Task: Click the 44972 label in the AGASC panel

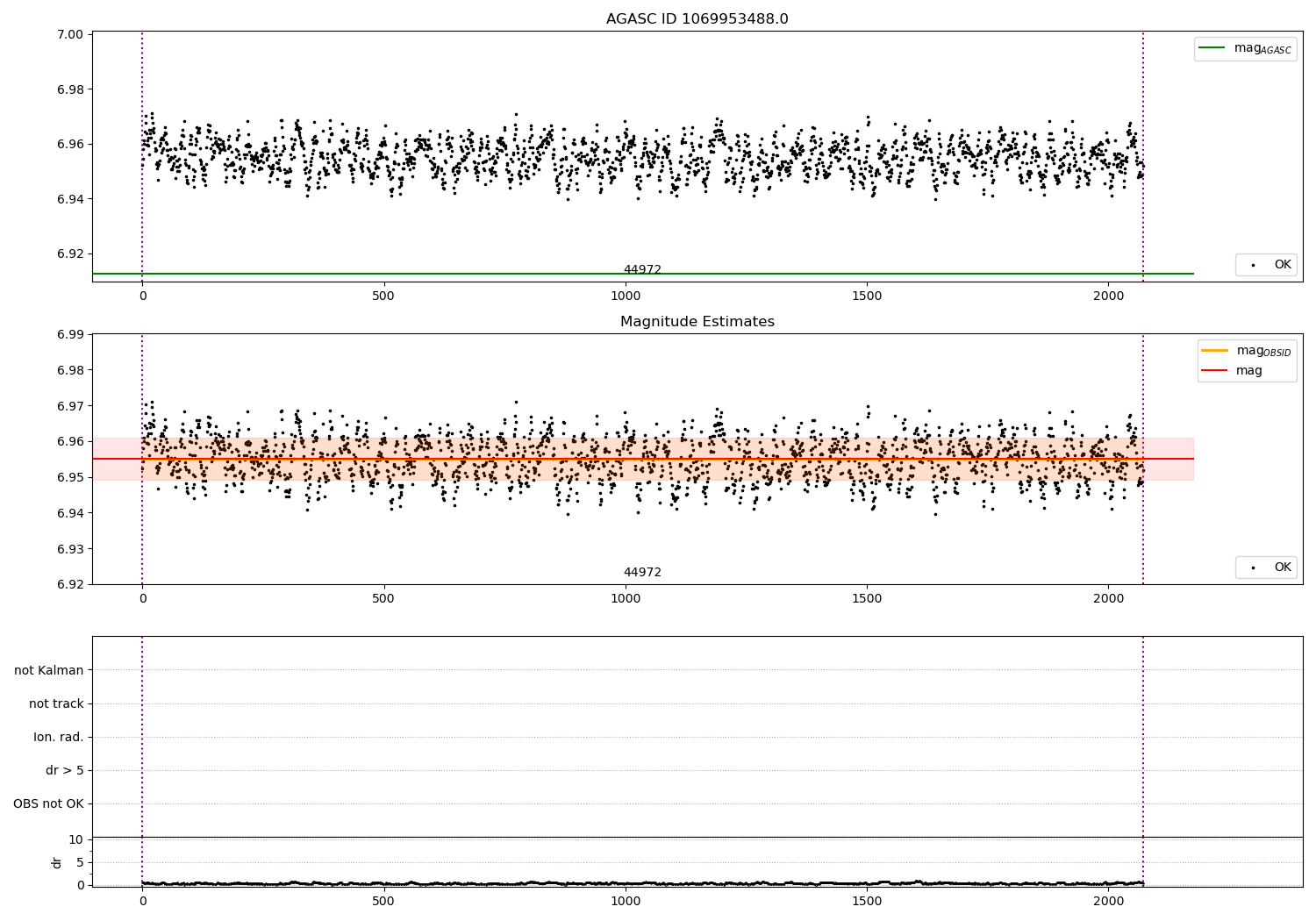Action: pos(642,270)
